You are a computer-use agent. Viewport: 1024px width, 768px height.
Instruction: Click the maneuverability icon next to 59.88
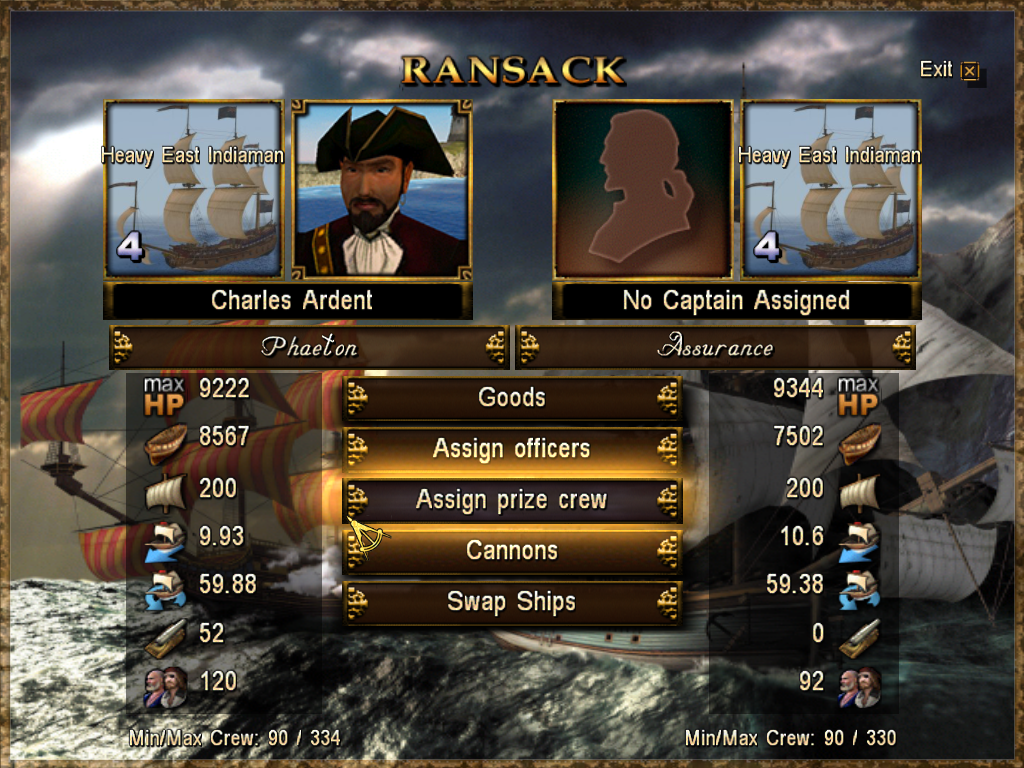pos(165,588)
